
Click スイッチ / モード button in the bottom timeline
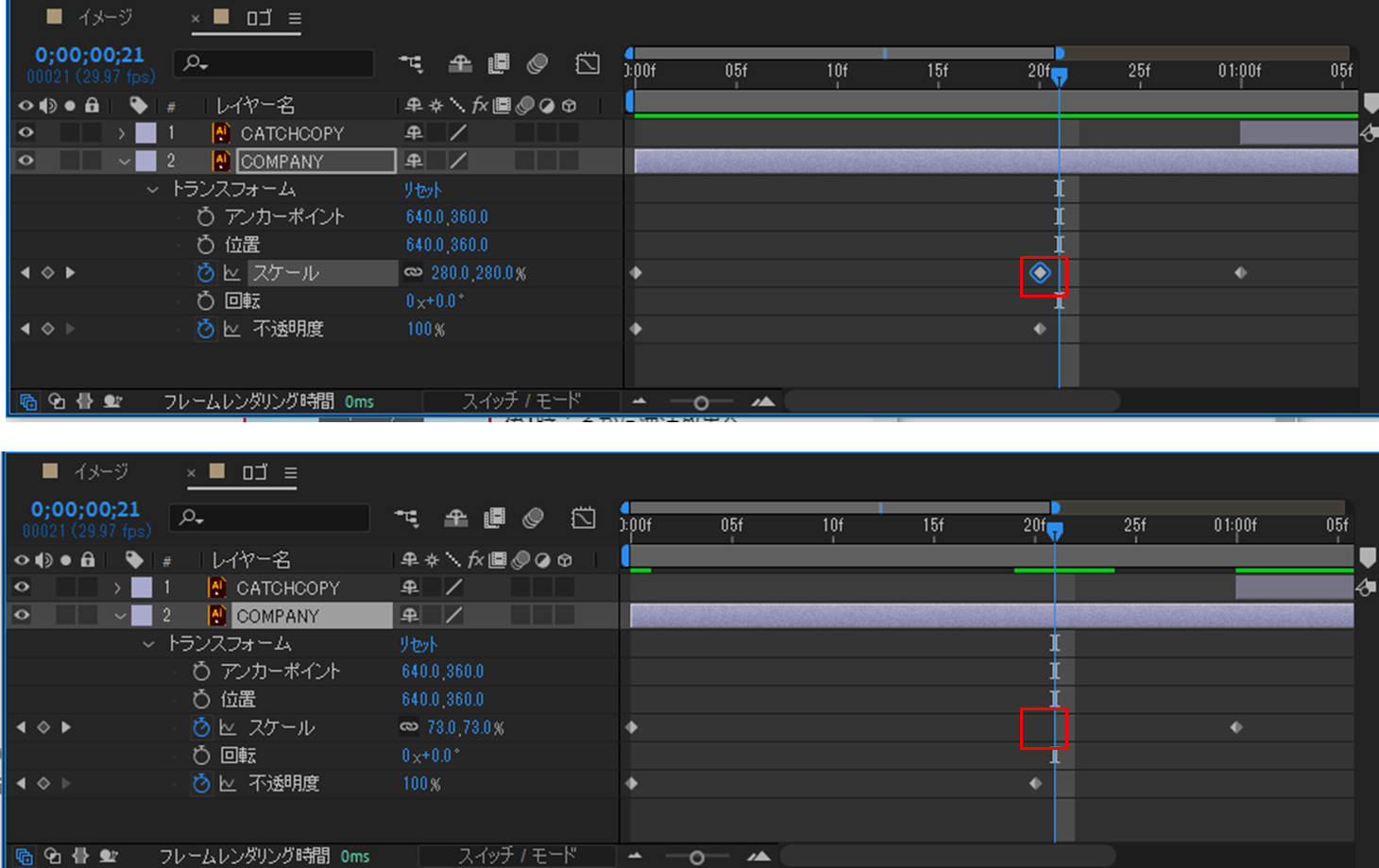pos(517,856)
